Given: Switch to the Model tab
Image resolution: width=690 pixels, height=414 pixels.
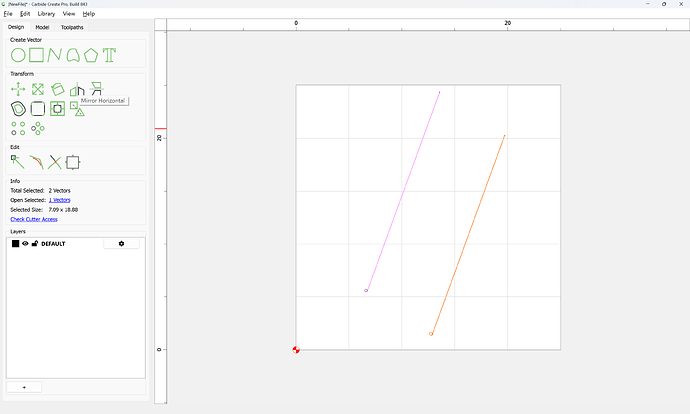Looking at the screenshot, I should click(x=42, y=27).
